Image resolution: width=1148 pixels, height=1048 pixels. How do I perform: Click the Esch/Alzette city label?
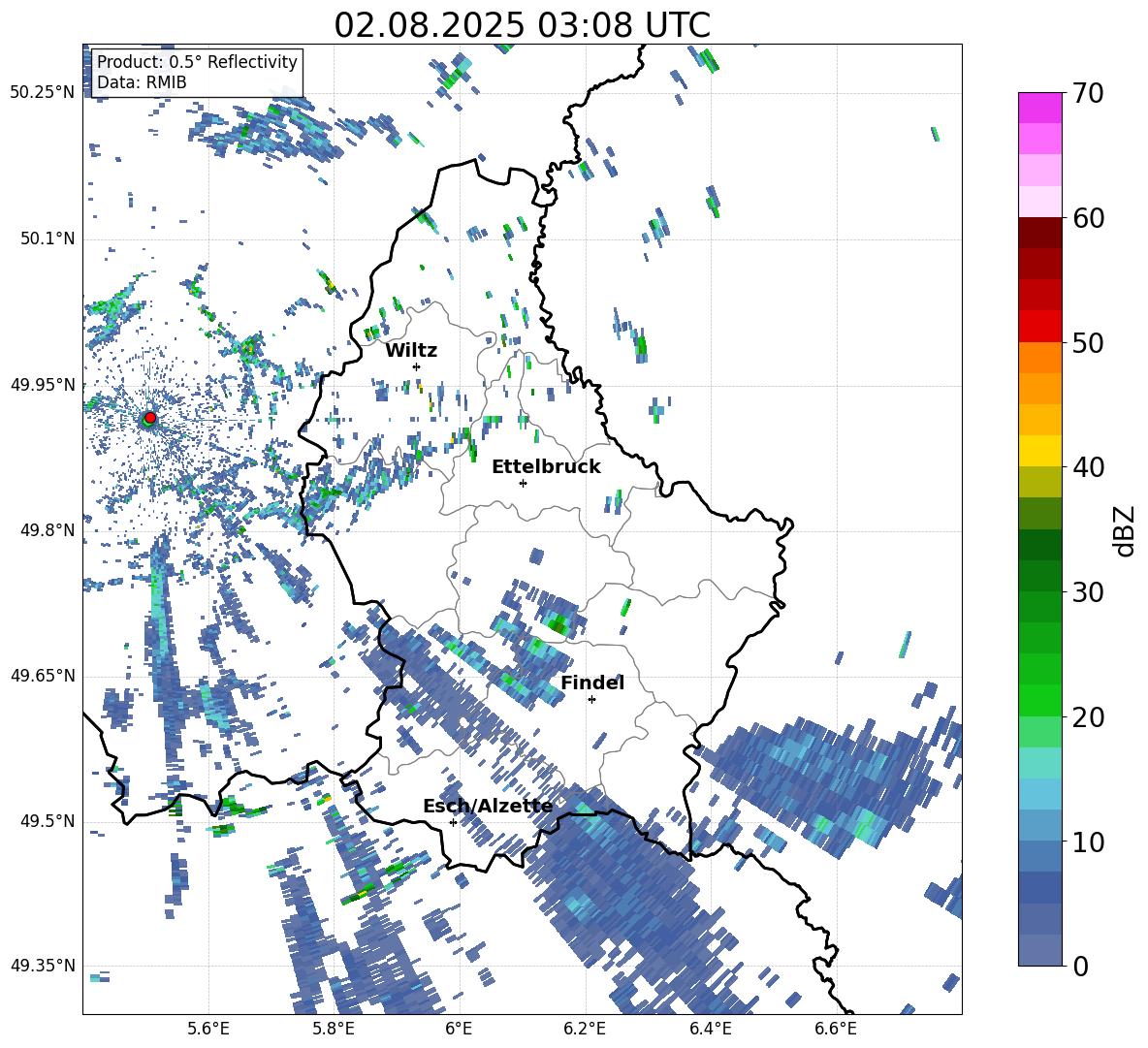(488, 807)
